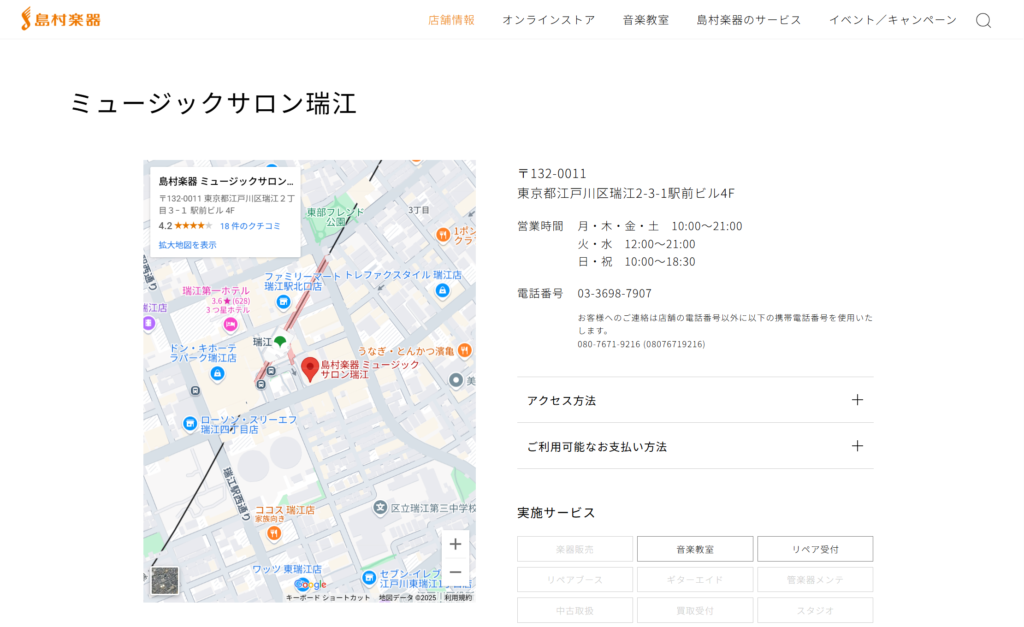This screenshot has height=627, width=1024.
Task: Click the 実施サービス heading
Action: (x=556, y=513)
